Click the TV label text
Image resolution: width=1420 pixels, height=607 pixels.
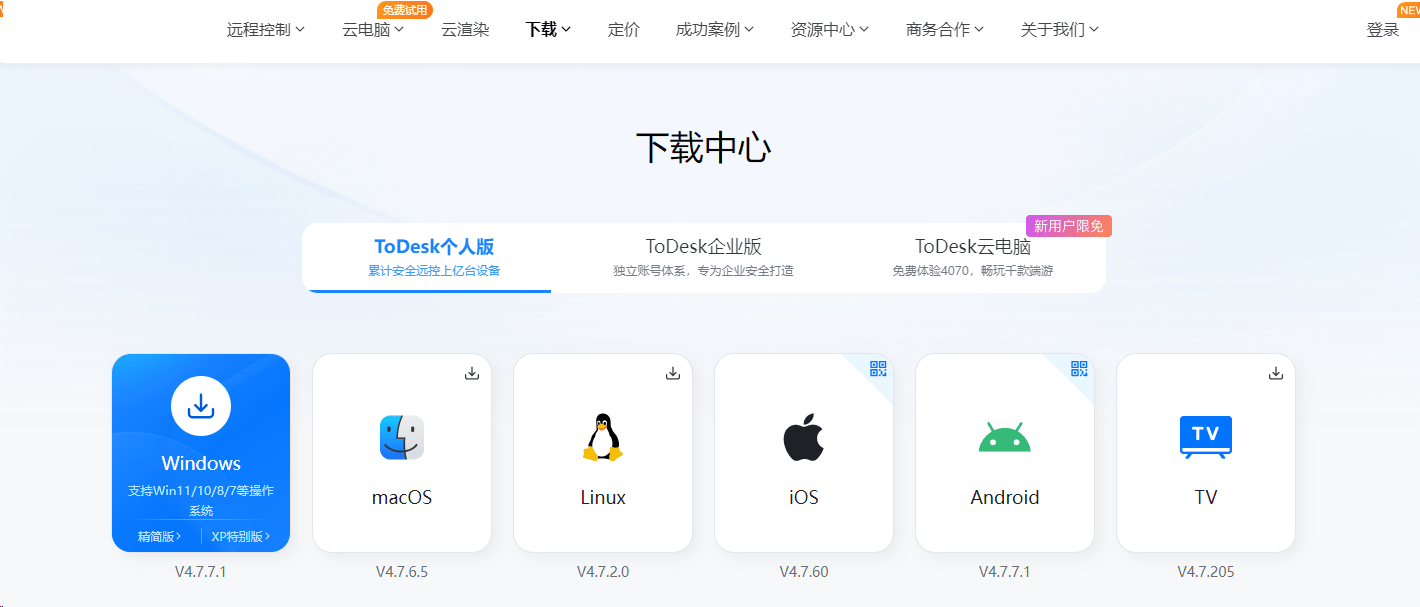pos(1206,497)
